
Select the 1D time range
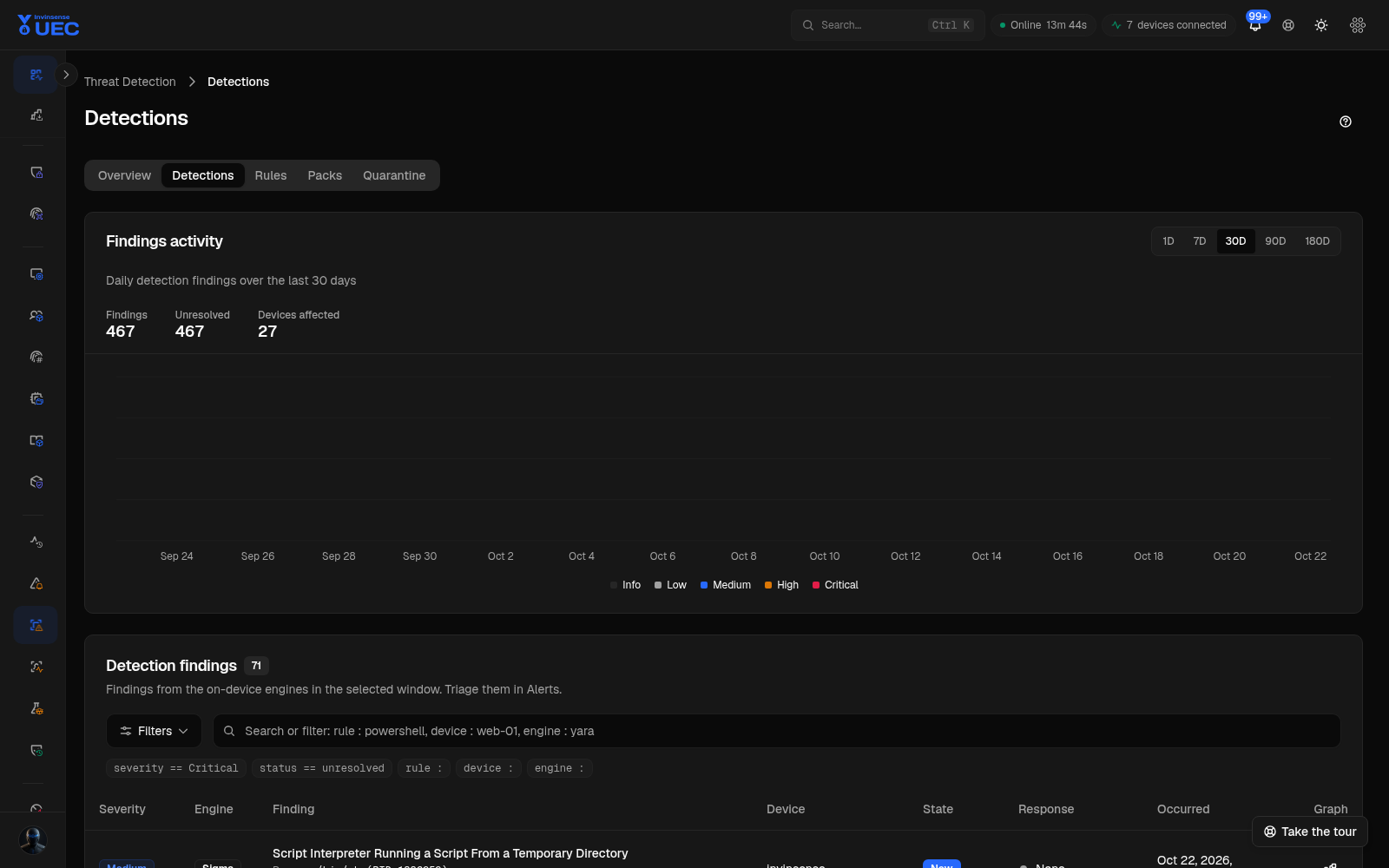[1168, 241]
